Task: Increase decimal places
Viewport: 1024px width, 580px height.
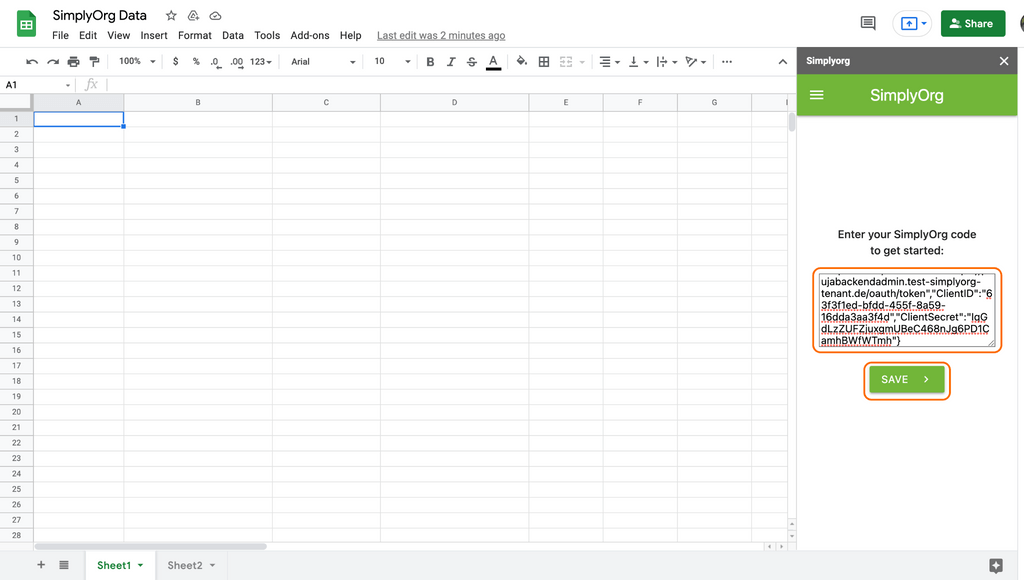Action: 236,61
